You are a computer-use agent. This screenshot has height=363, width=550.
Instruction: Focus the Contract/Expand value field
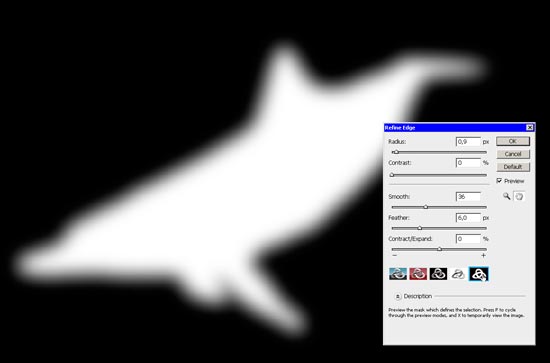[468, 239]
